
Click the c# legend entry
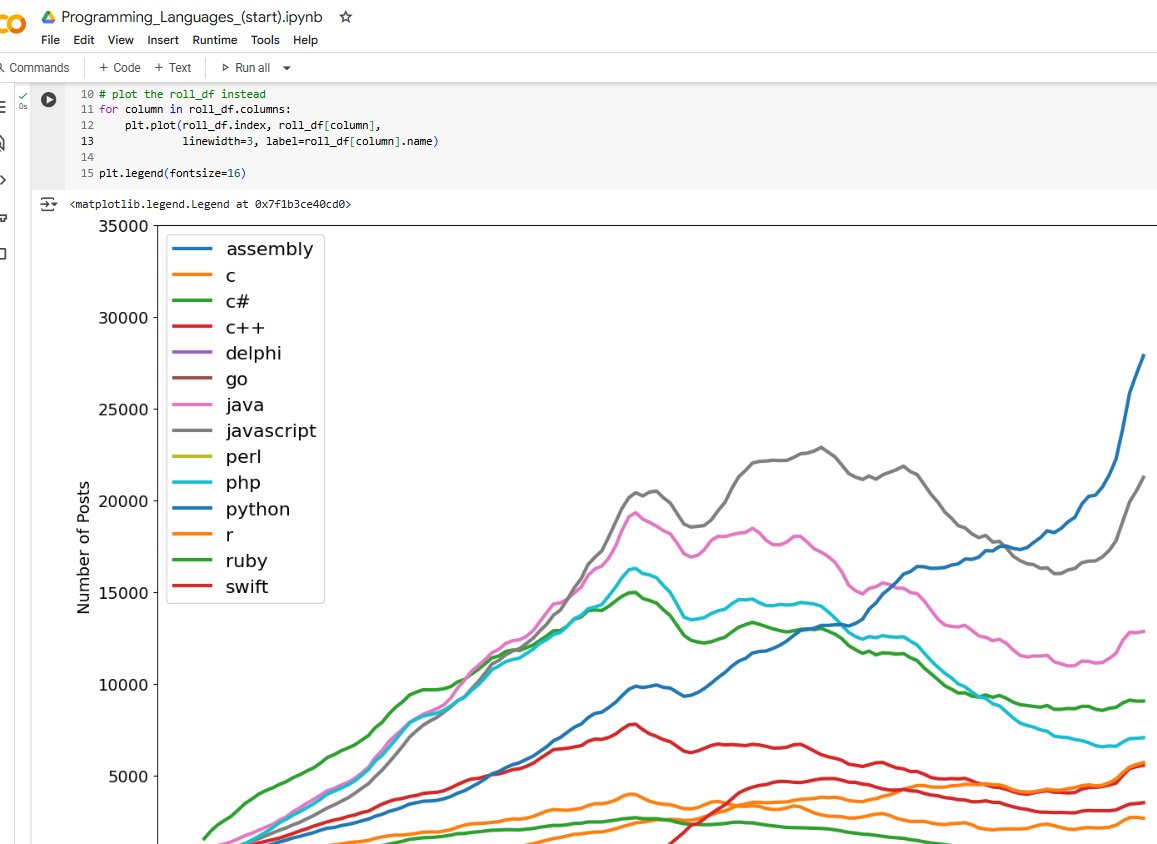(211, 301)
